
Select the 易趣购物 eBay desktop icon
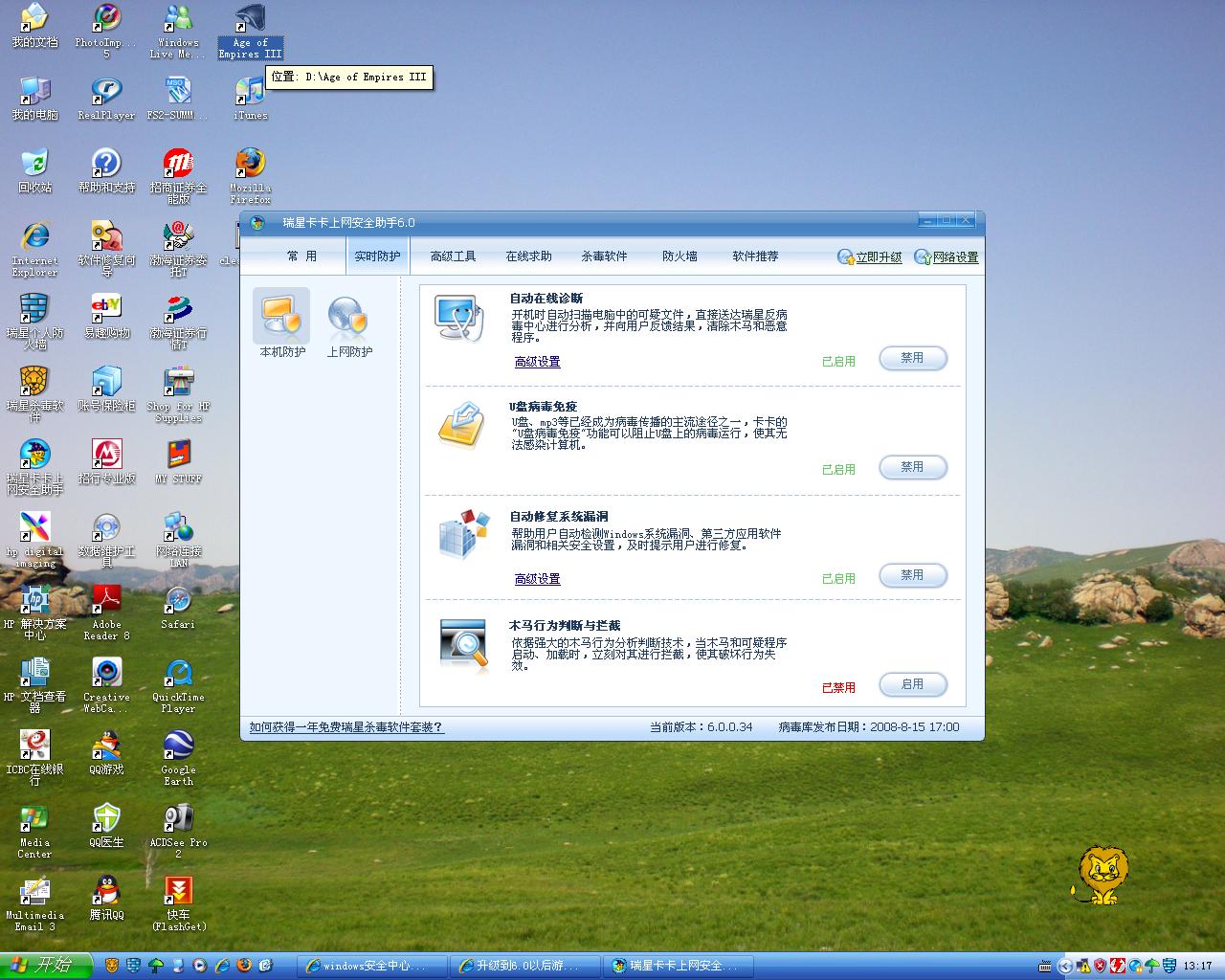(106, 318)
